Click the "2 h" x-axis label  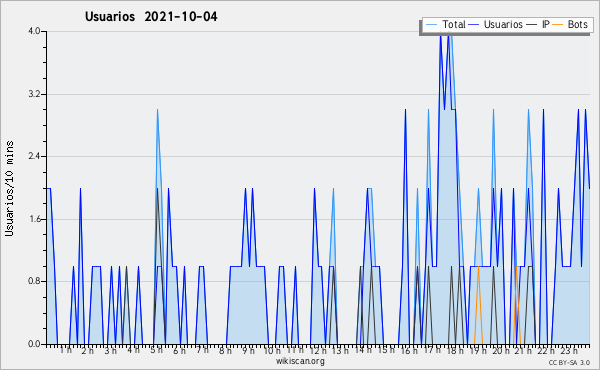88,351
